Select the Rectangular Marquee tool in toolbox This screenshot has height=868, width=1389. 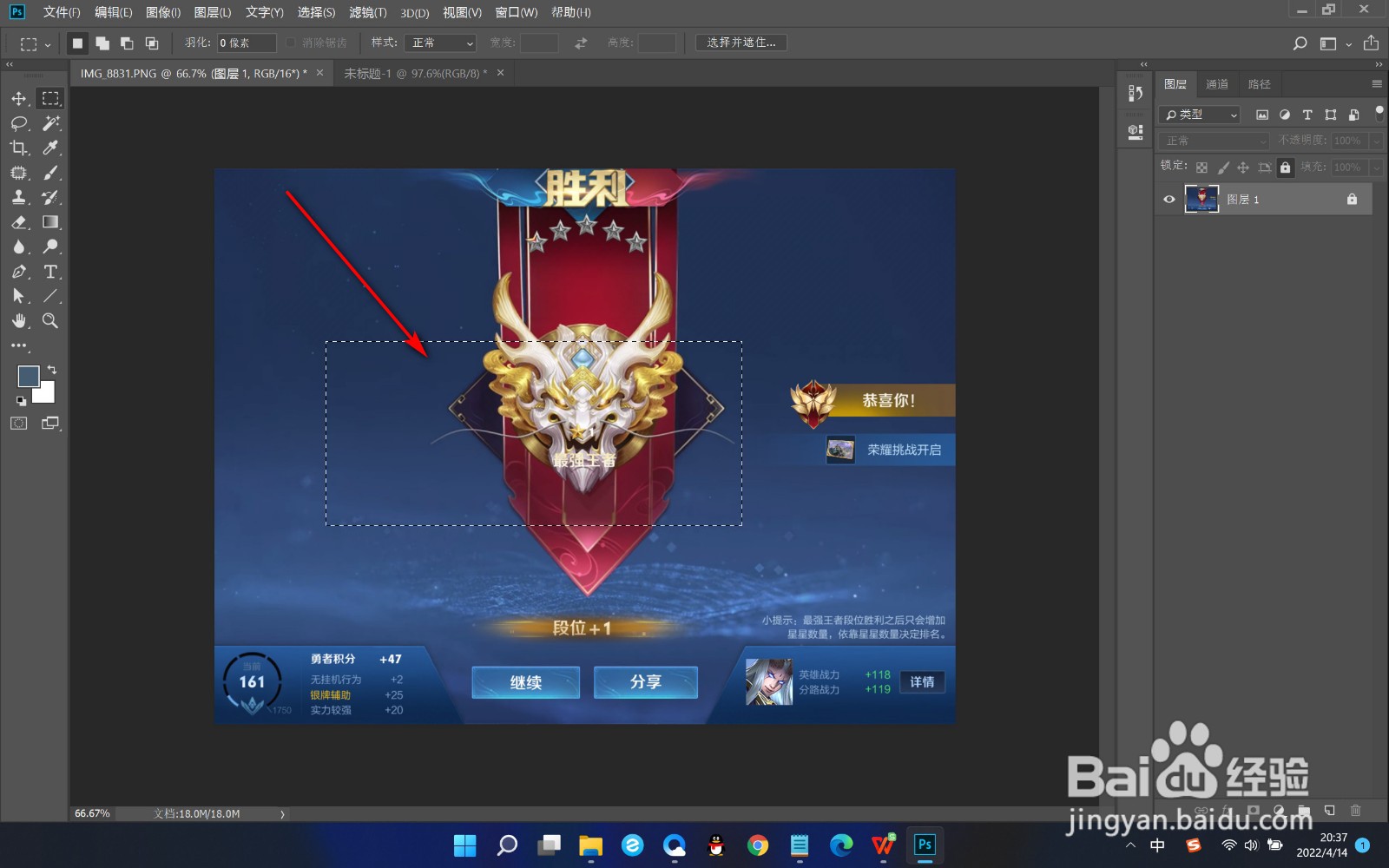pyautogui.click(x=51, y=98)
